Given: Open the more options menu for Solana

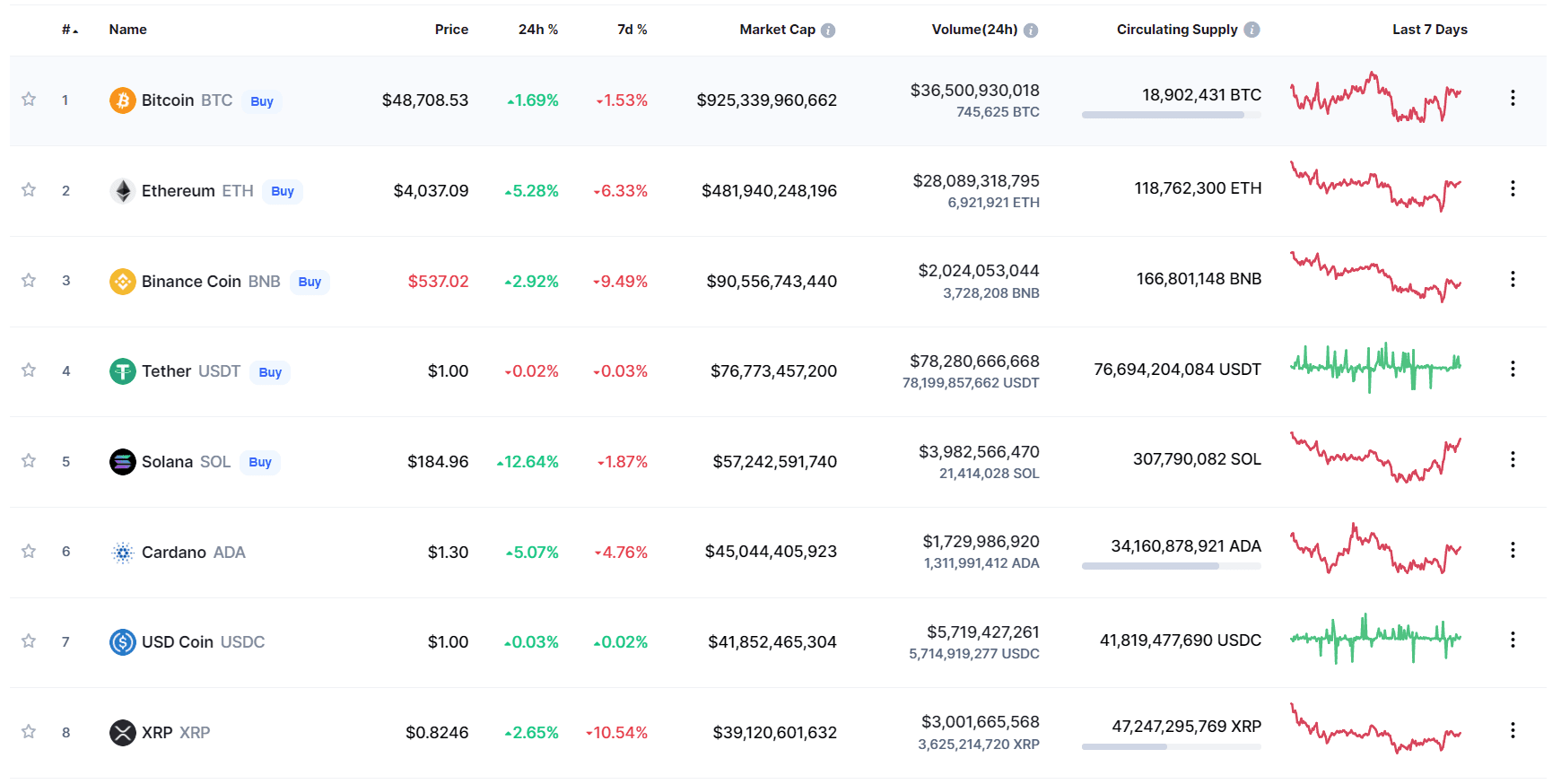Looking at the screenshot, I should pos(1513,459).
